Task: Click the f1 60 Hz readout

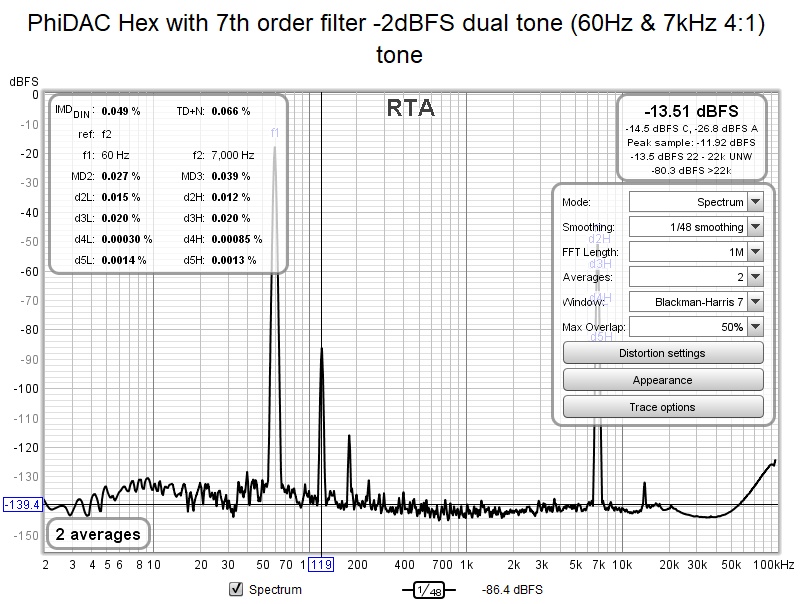Action: pos(115,155)
